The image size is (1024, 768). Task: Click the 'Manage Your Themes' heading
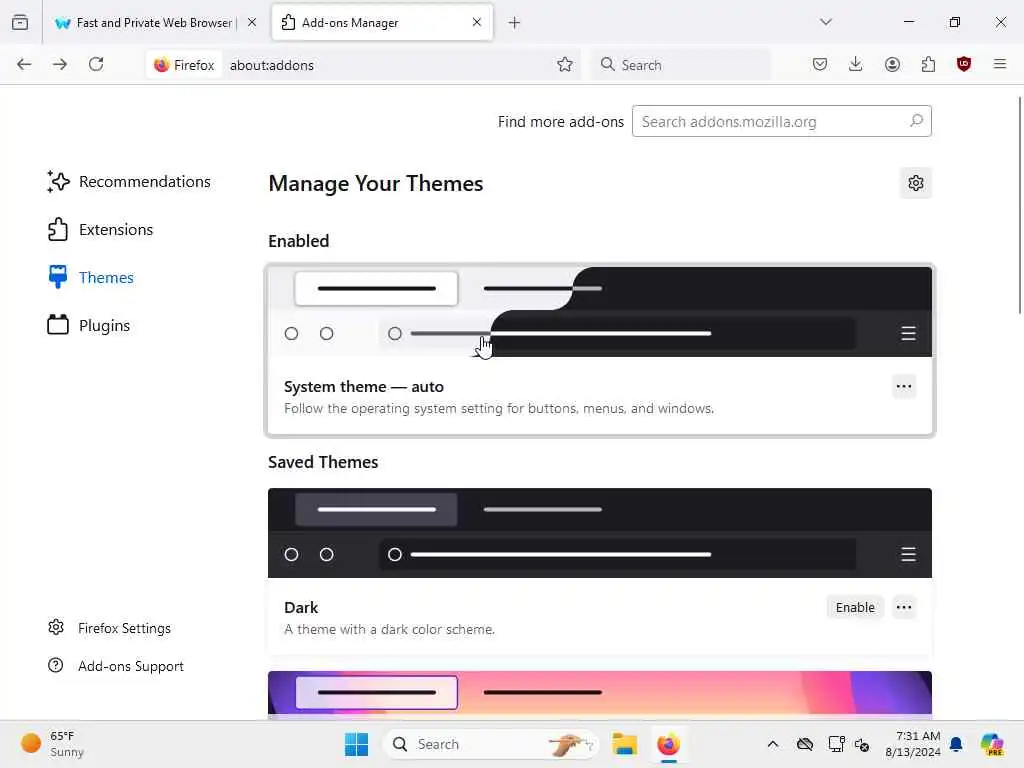376,184
